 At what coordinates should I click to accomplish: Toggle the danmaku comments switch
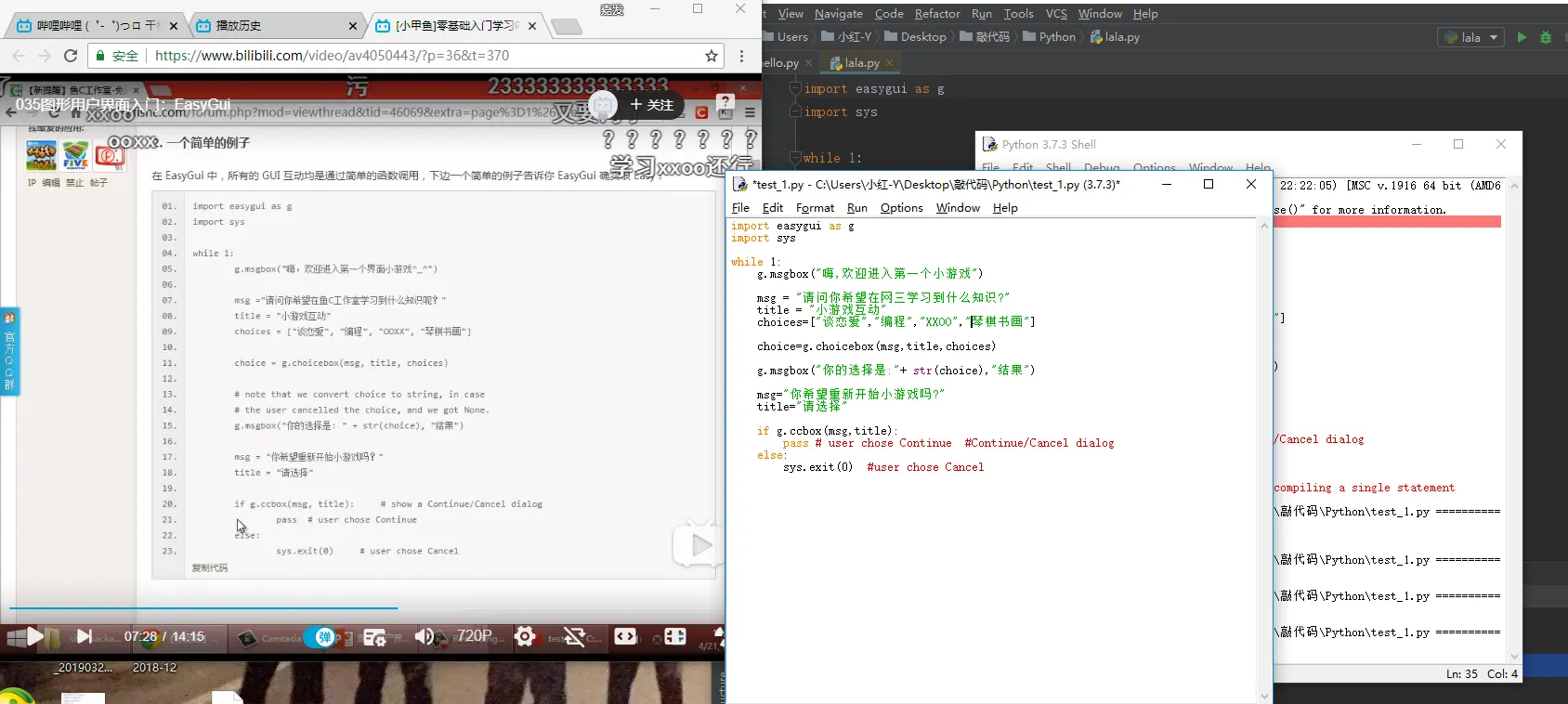point(322,637)
